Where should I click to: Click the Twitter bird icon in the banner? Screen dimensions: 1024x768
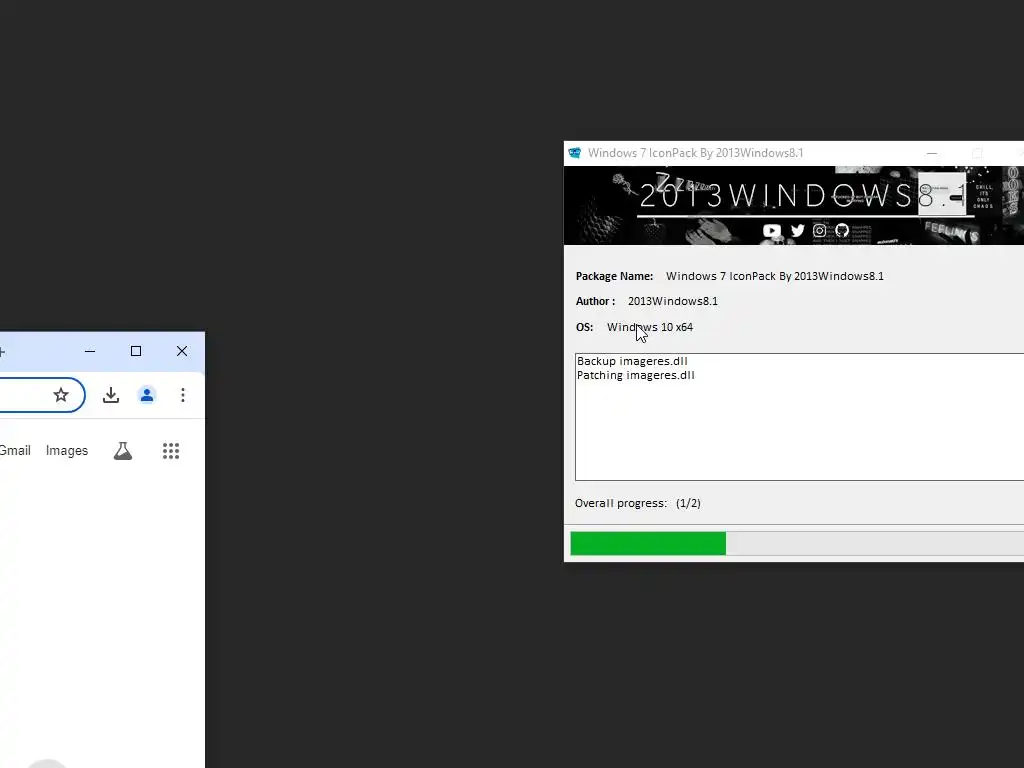(x=797, y=231)
